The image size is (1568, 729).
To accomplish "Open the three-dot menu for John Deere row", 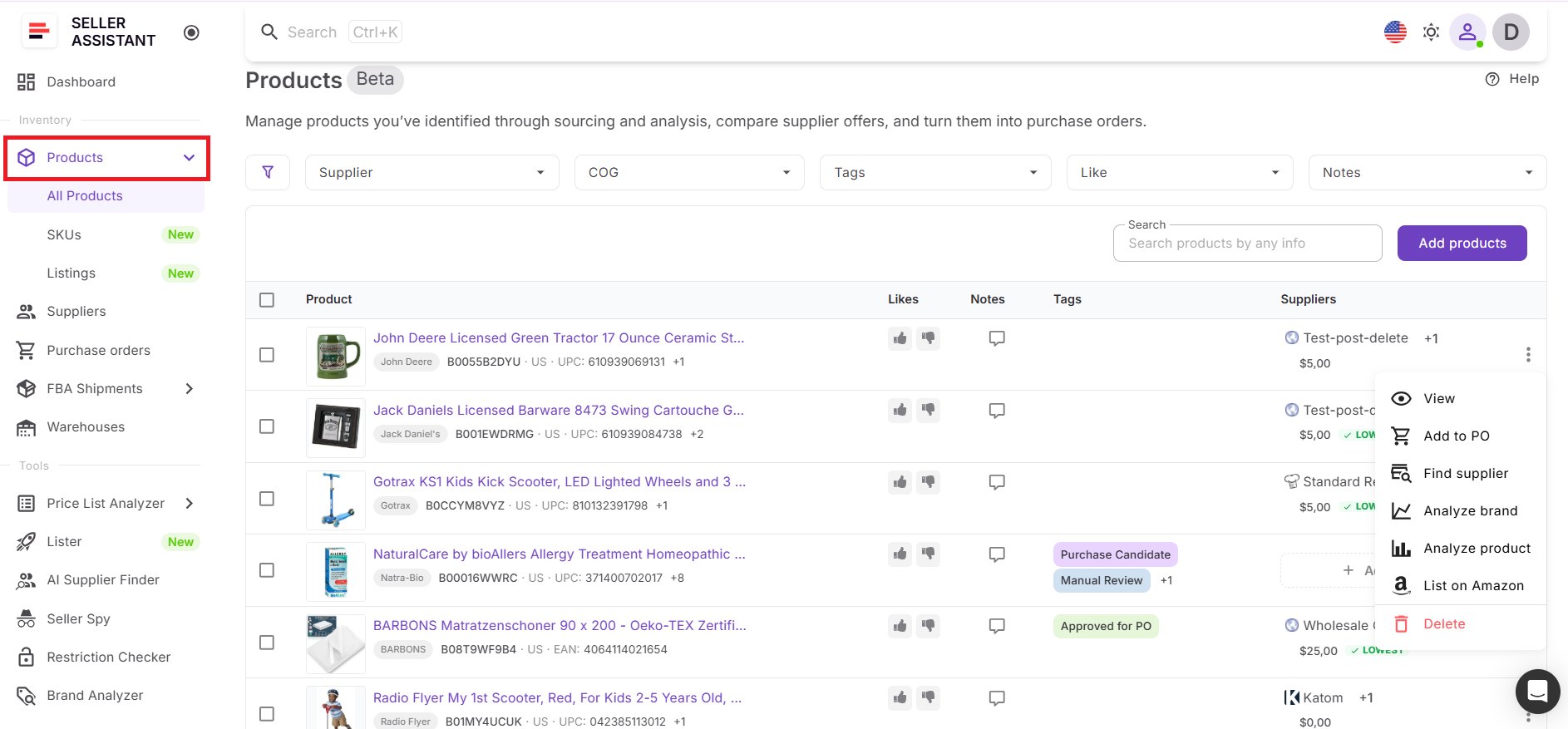I will coord(1528,355).
